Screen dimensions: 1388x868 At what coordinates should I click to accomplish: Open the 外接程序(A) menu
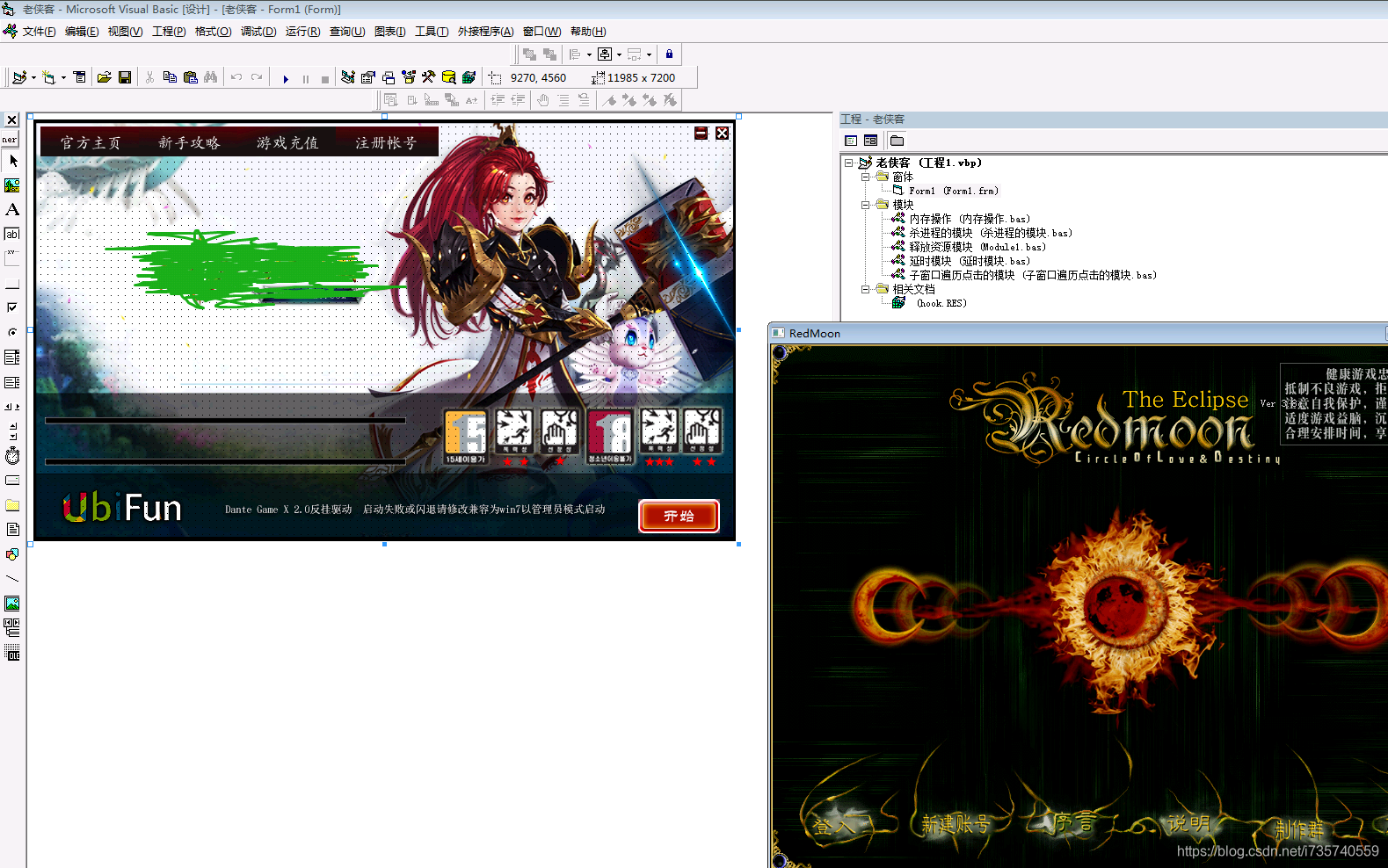pos(485,32)
